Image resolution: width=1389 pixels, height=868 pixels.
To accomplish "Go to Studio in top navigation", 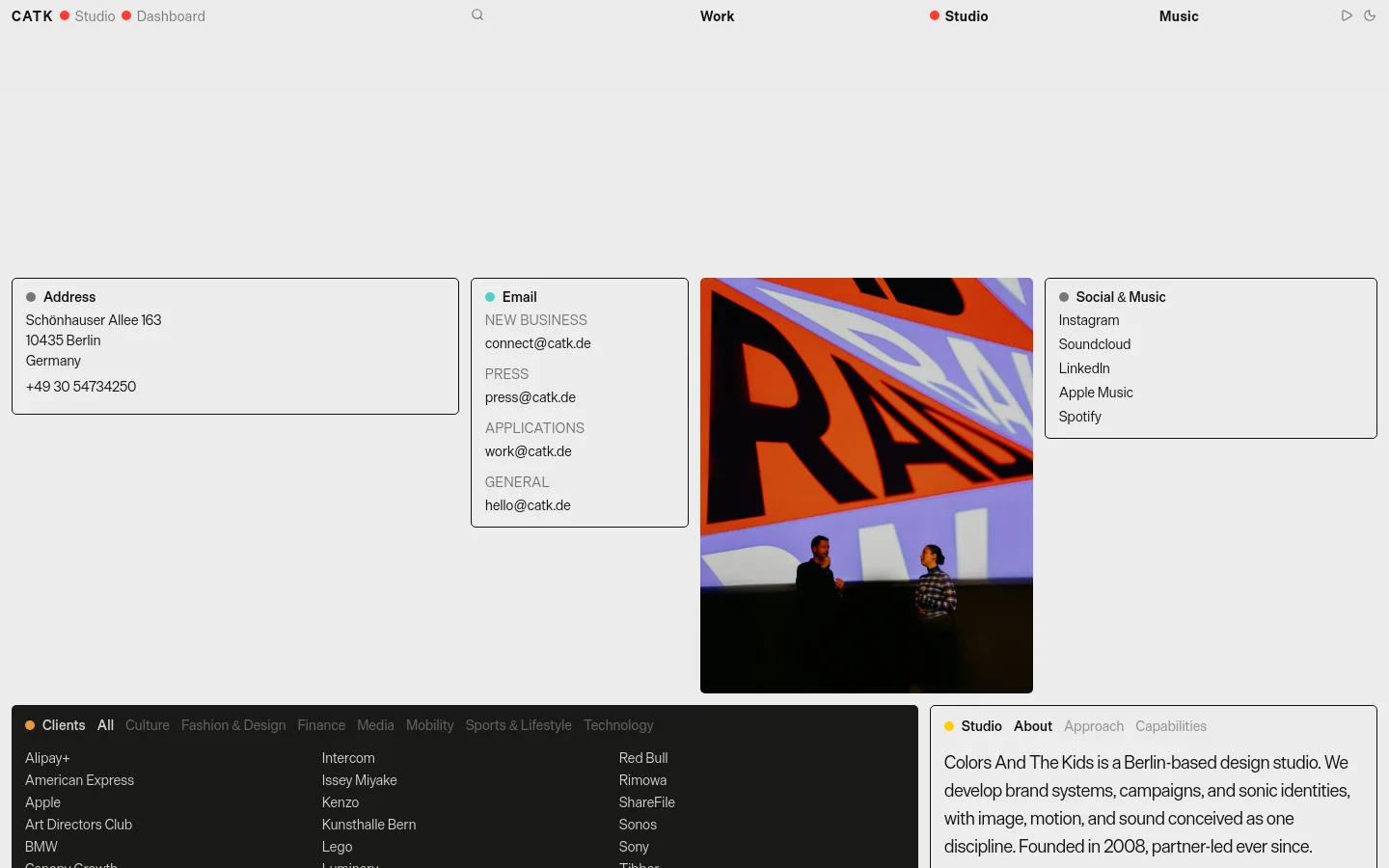I will (967, 16).
